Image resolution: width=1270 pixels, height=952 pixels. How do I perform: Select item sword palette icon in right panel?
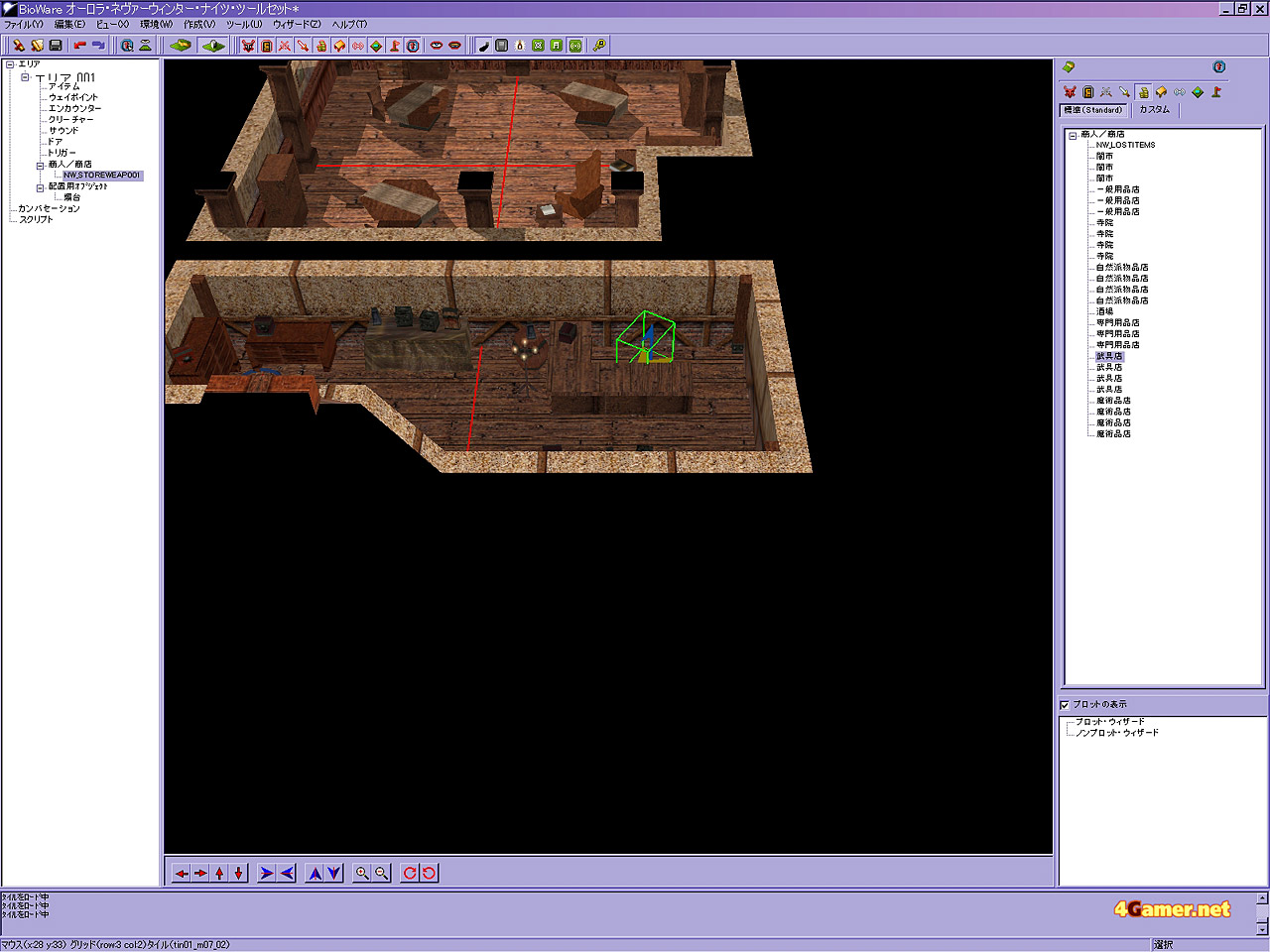(x=1124, y=92)
